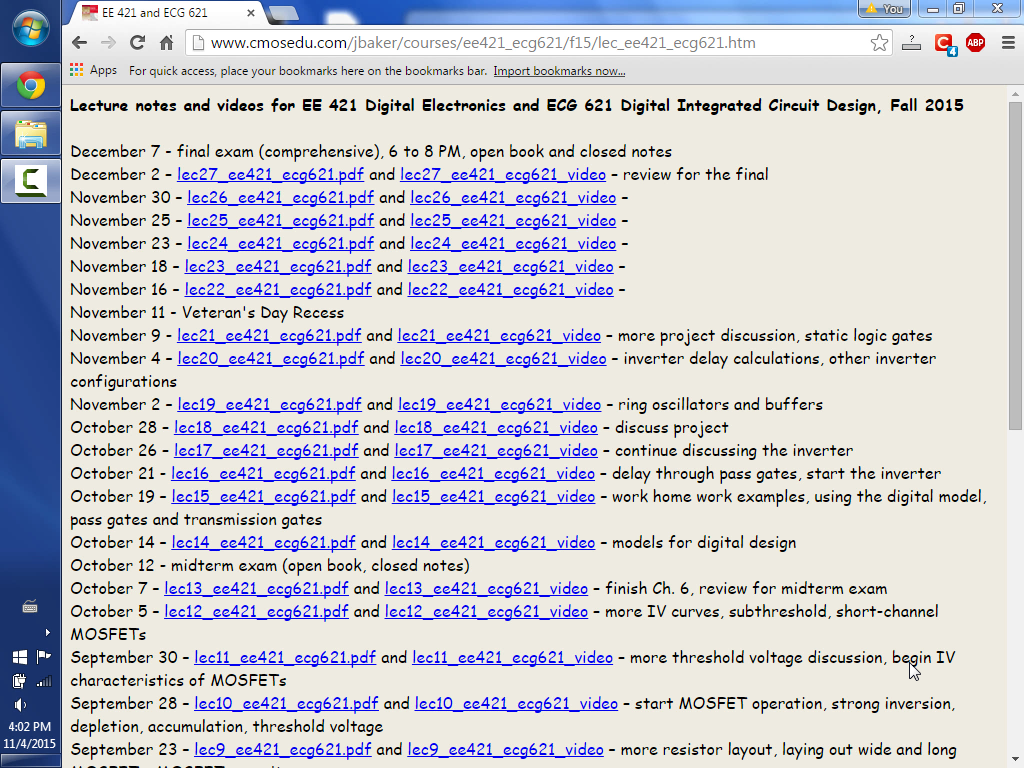Open lec15_ee421_ecg621.pdf link
This screenshot has height=768, width=1024.
pyautogui.click(x=263, y=496)
